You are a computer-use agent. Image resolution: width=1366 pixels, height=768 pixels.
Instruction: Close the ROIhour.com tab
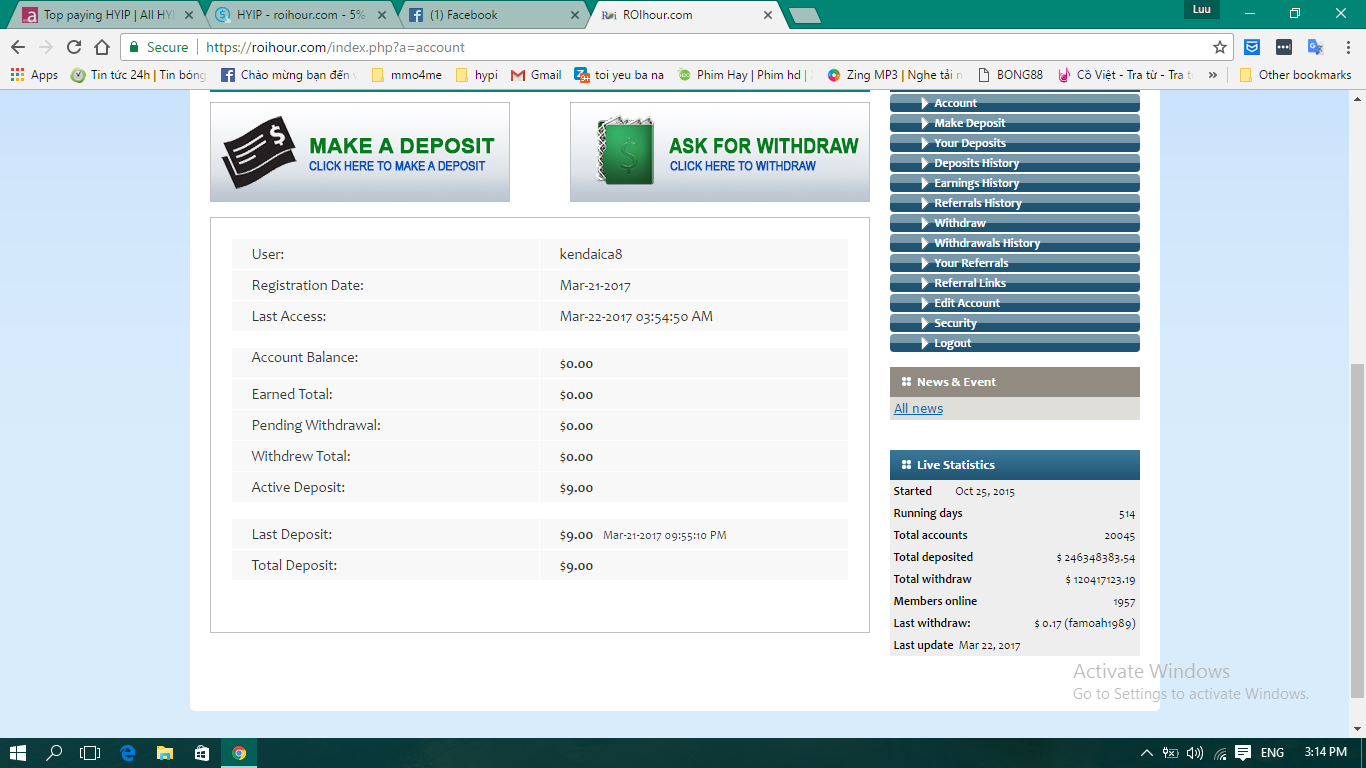768,15
